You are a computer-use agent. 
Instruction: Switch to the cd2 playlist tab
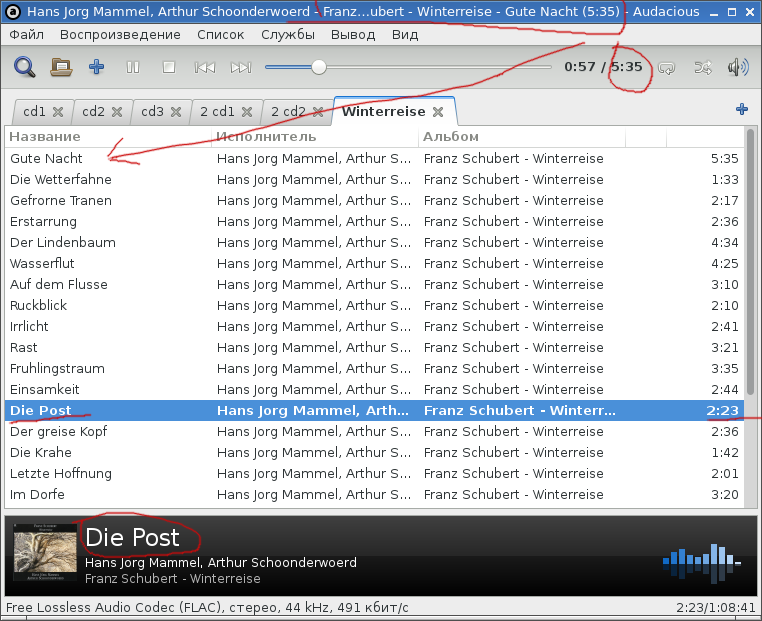point(93,112)
